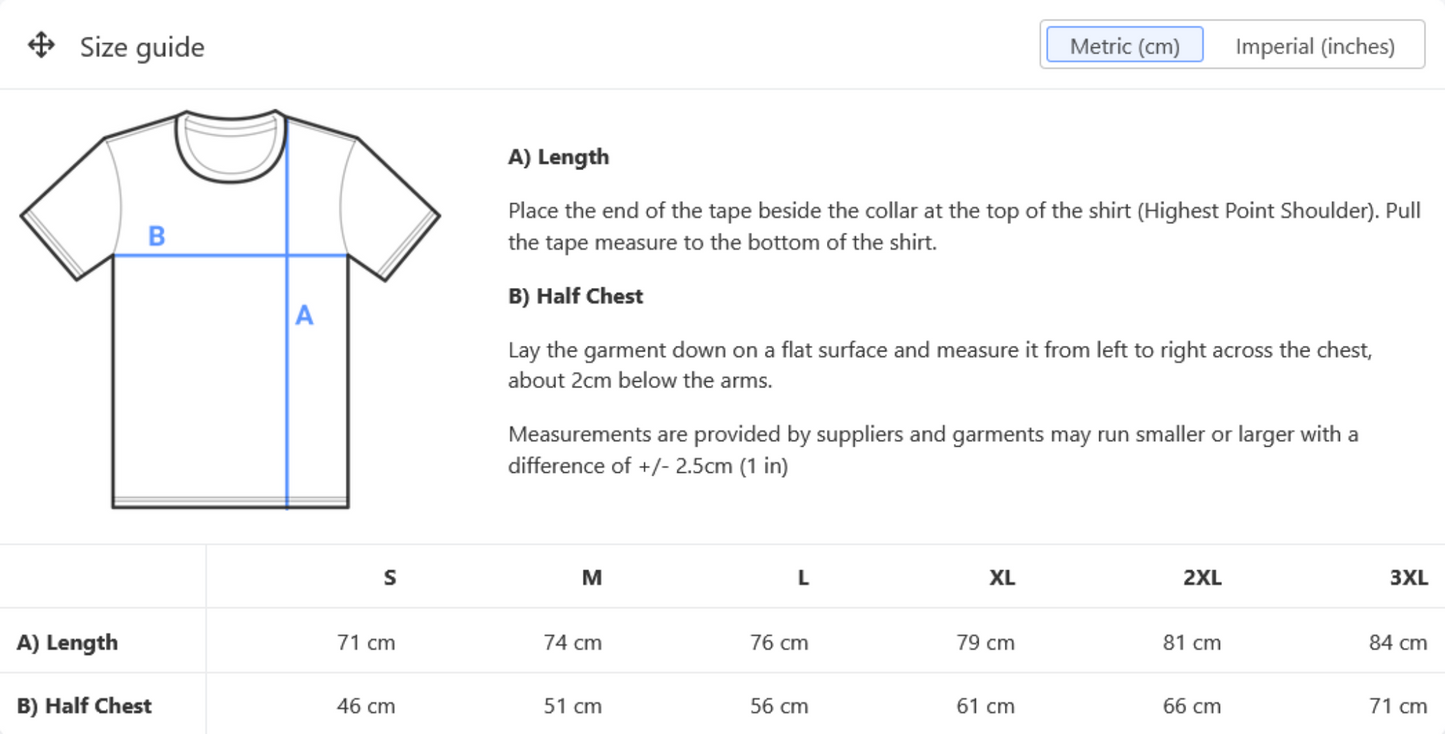Click the blue letter A on the shirt diagram
This screenshot has height=734, width=1445.
click(303, 315)
